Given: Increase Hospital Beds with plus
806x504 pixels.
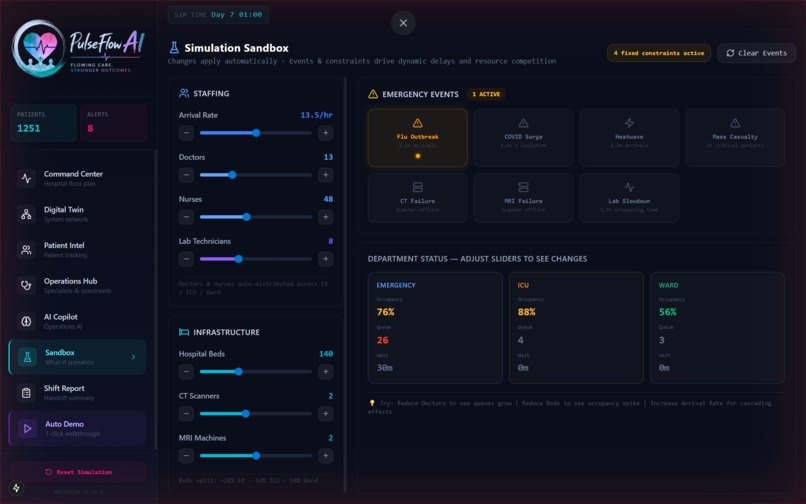Looking at the screenshot, I should point(325,371).
